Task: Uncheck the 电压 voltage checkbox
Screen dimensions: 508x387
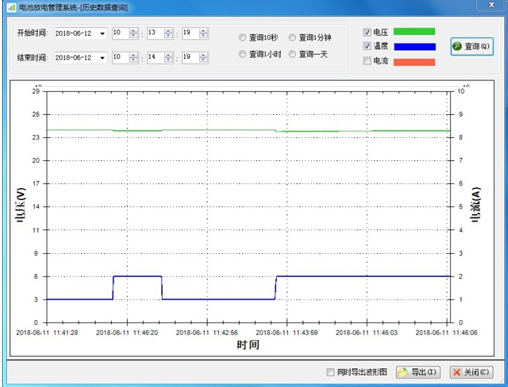Action: (367, 32)
